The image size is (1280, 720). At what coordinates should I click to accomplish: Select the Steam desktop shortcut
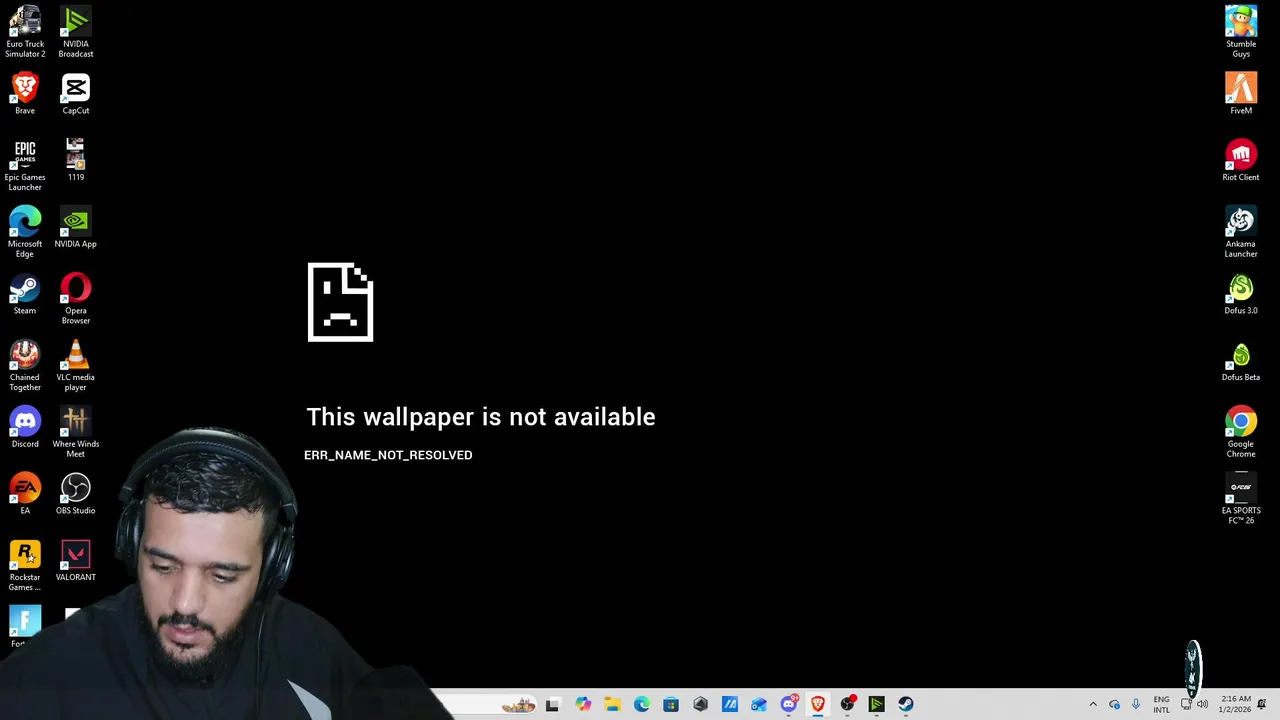[25, 294]
